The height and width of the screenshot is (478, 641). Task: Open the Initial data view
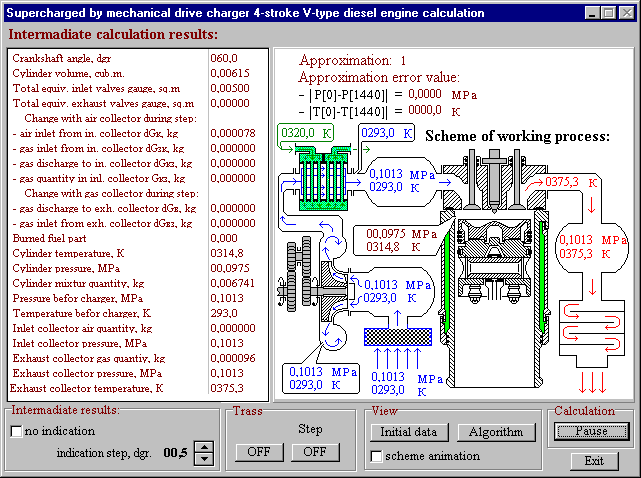click(x=409, y=432)
